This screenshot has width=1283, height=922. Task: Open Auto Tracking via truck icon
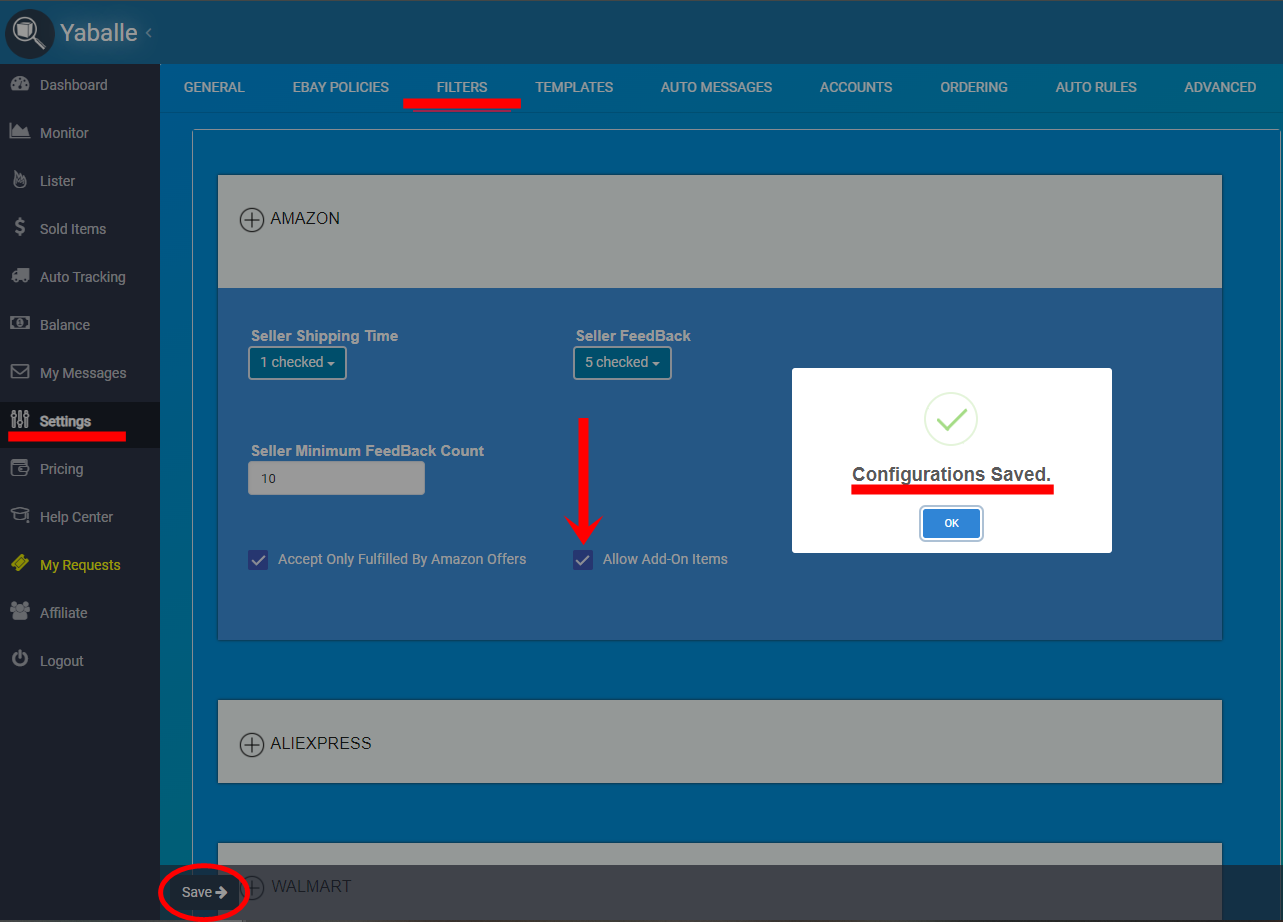coord(20,276)
